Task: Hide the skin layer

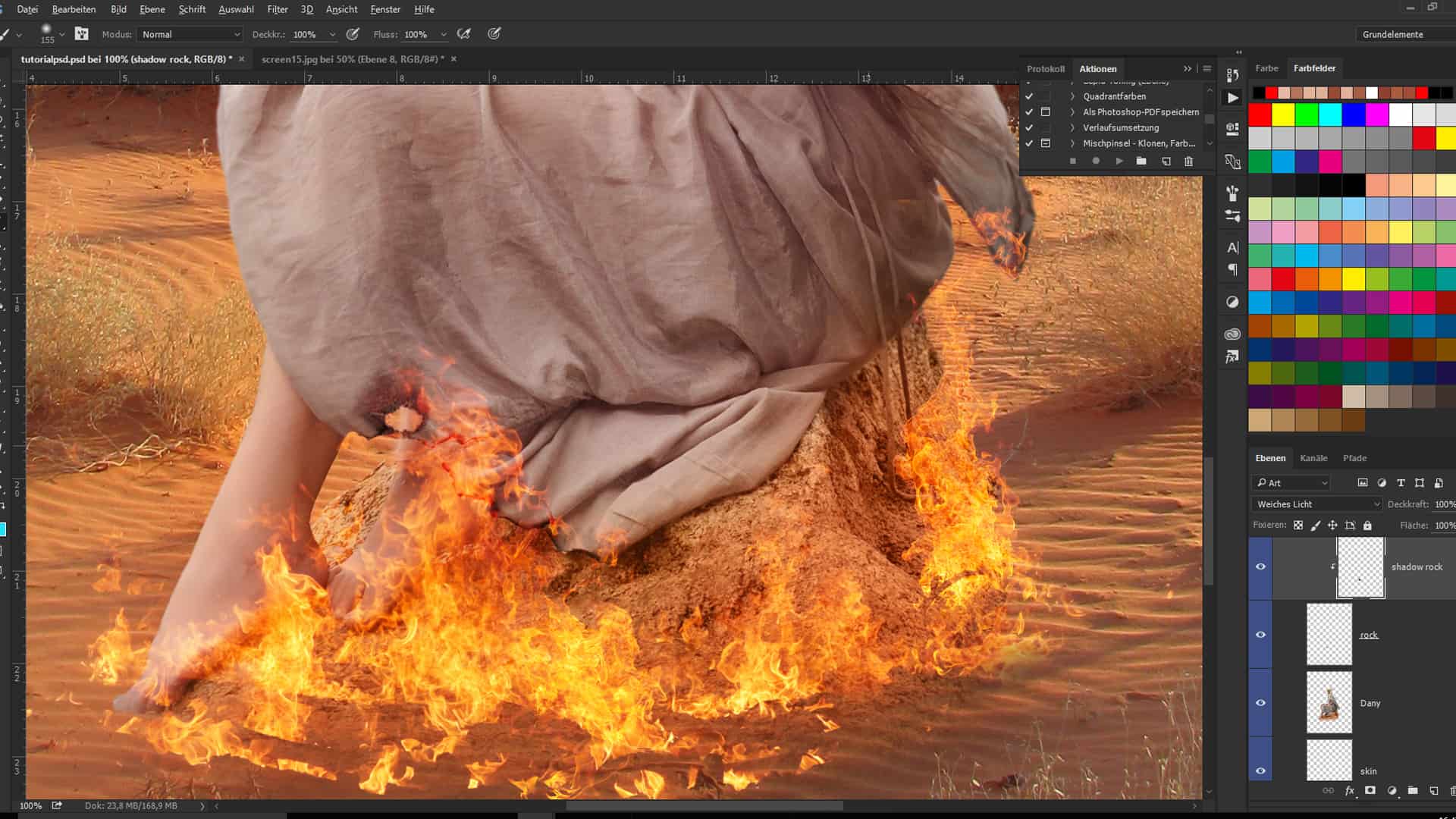Action: pos(1260,770)
